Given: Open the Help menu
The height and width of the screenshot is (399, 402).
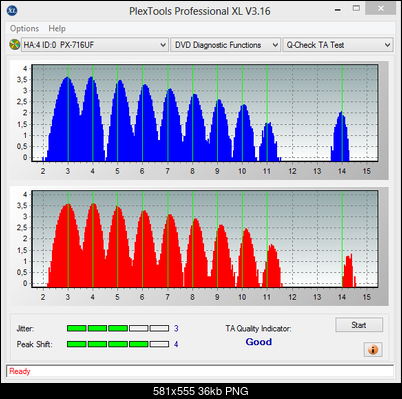Looking at the screenshot, I should tap(57, 29).
